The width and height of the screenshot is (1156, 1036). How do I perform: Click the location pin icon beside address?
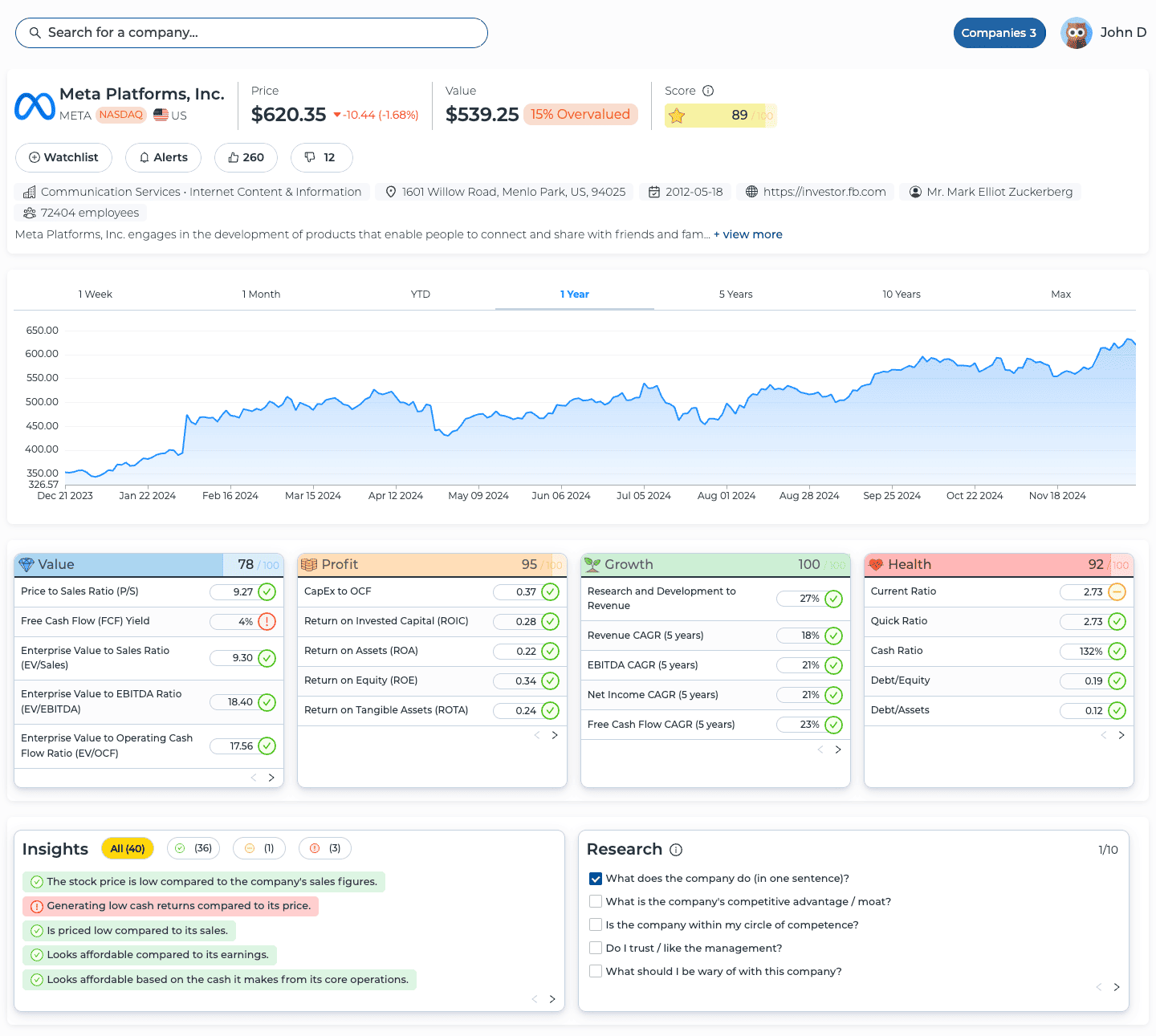(391, 192)
